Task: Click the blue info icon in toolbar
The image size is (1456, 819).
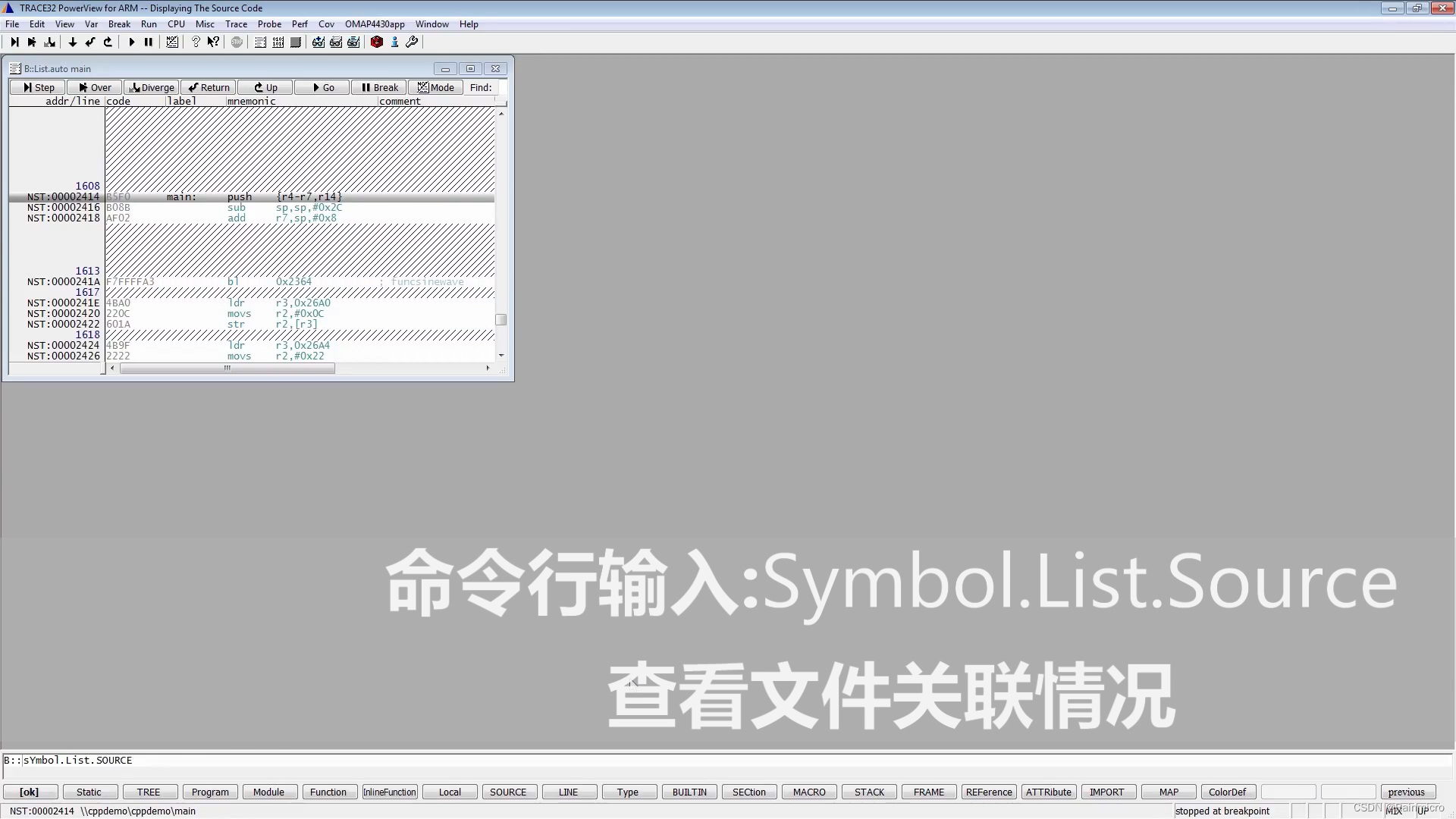Action: tap(394, 42)
